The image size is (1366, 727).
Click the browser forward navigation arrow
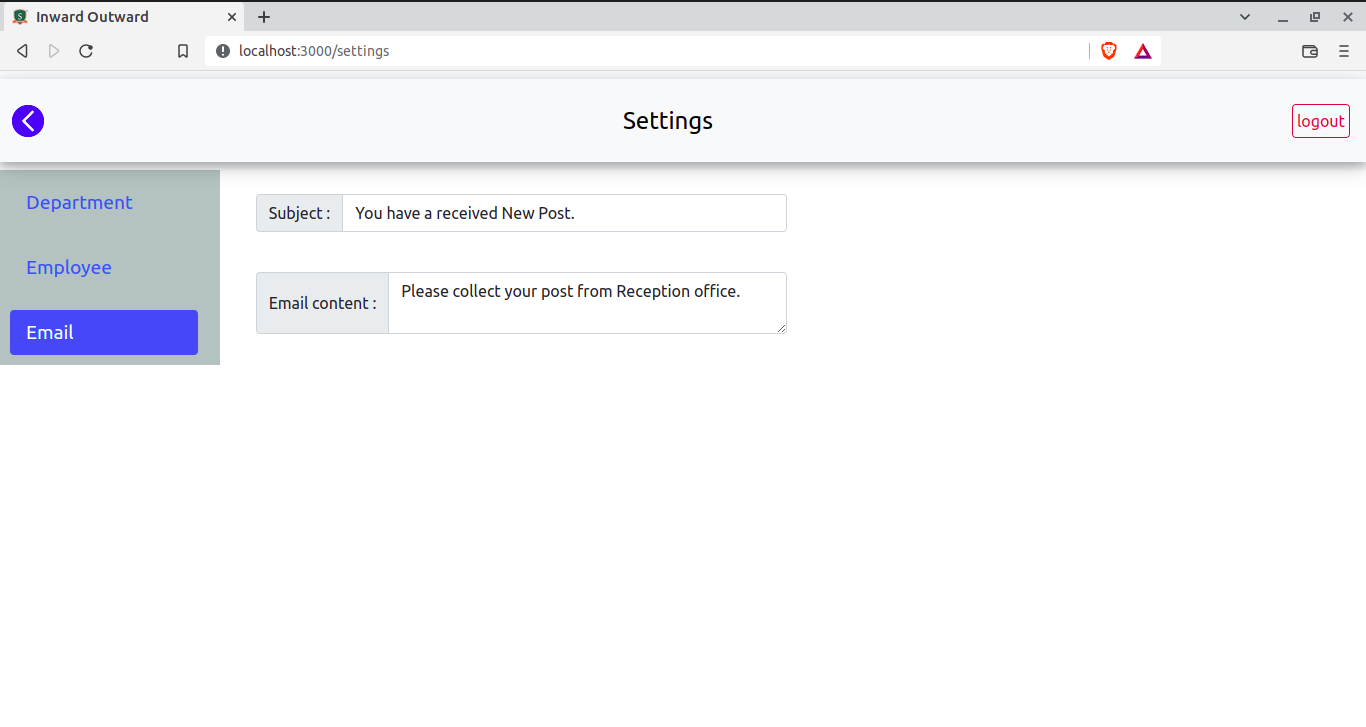[x=54, y=50]
